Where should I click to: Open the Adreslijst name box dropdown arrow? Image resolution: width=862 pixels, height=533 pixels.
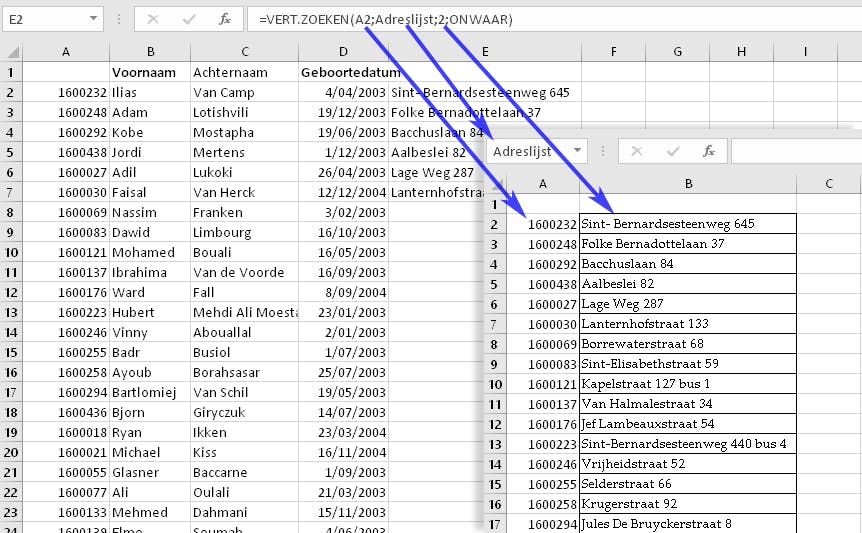[577, 151]
